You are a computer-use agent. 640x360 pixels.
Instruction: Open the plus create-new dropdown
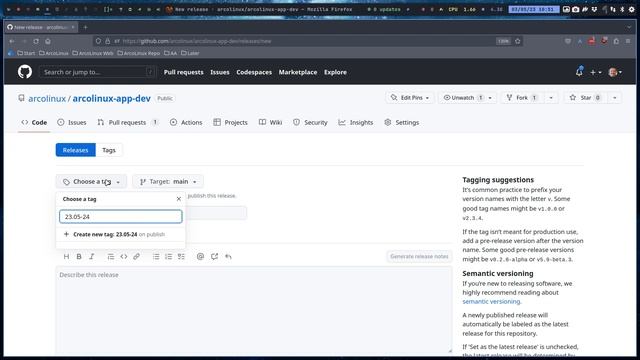(596, 72)
